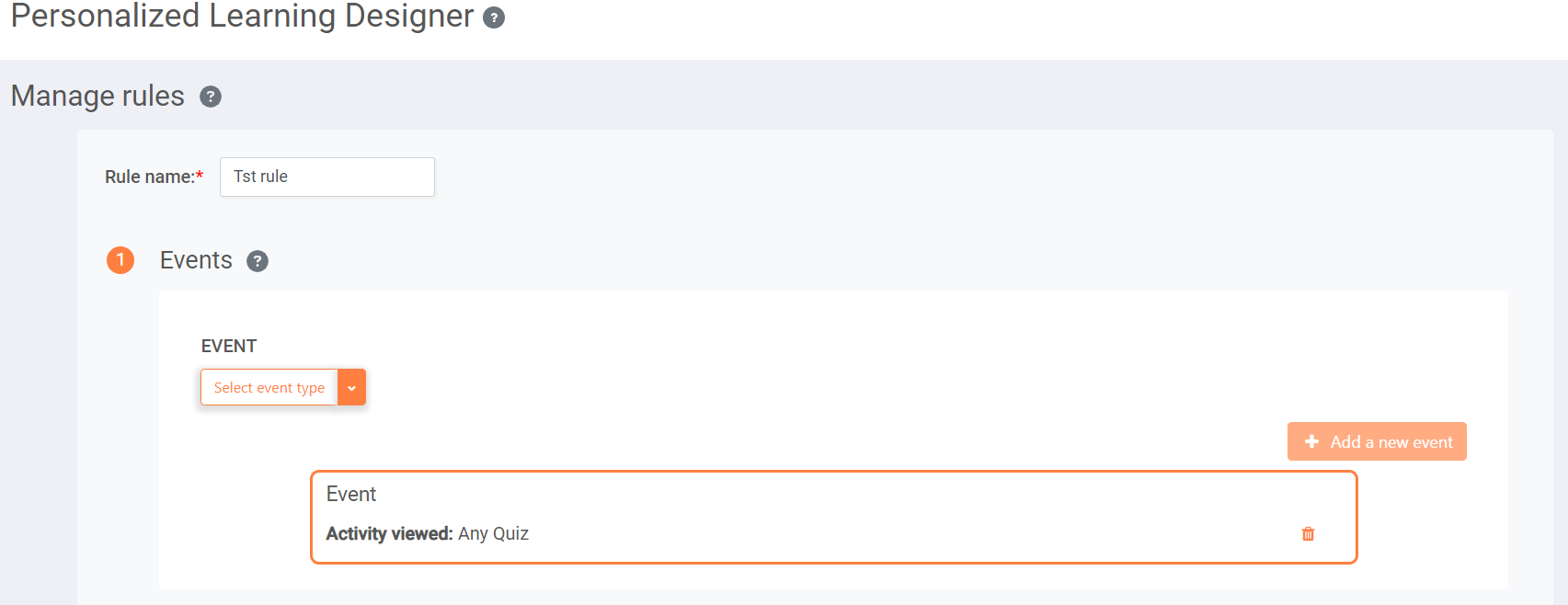Focus the Rule name input field
Image resolution: width=1568 pixels, height=605 pixels.
(327, 177)
